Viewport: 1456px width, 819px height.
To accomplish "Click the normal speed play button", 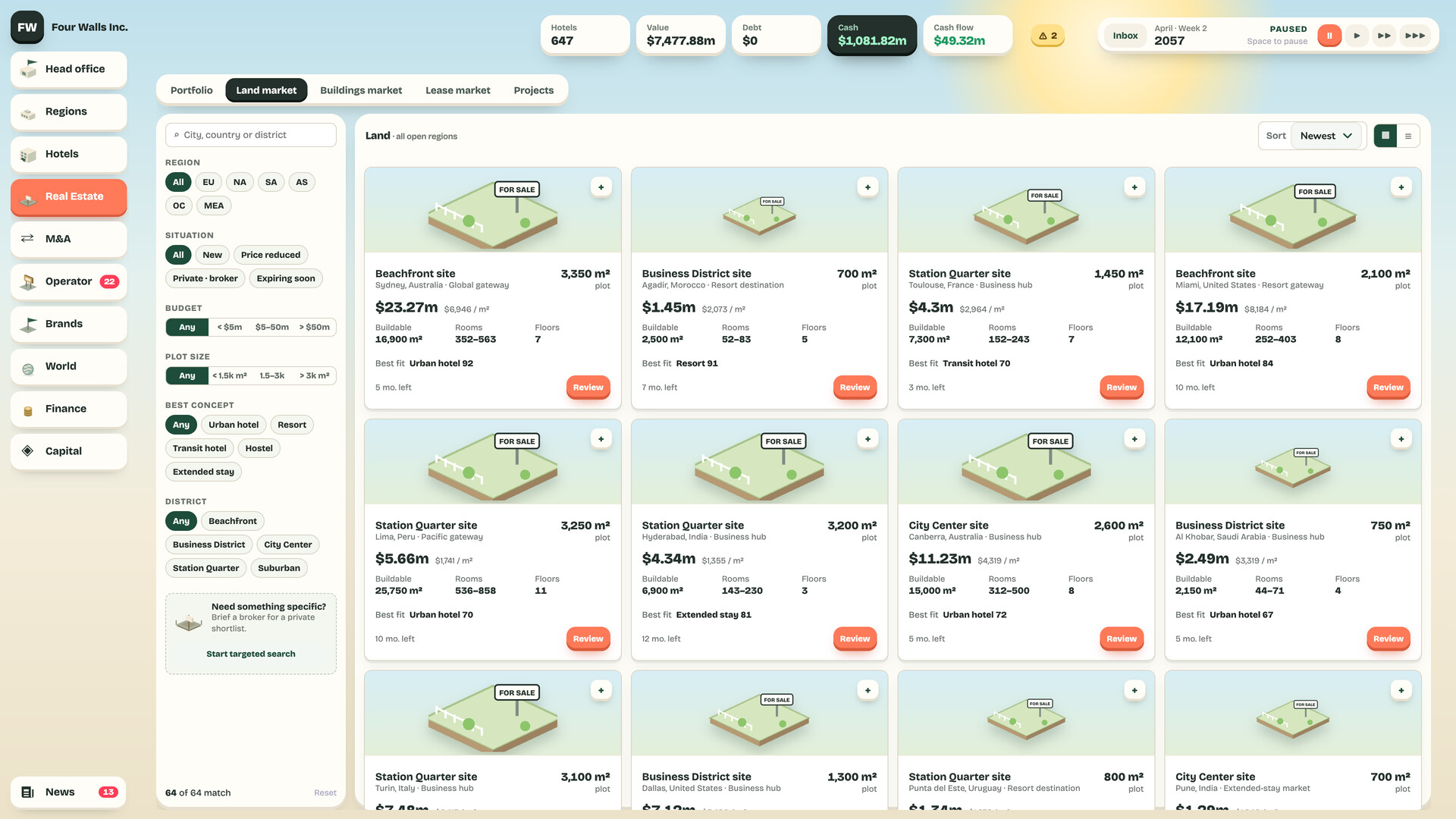I will [x=1357, y=36].
